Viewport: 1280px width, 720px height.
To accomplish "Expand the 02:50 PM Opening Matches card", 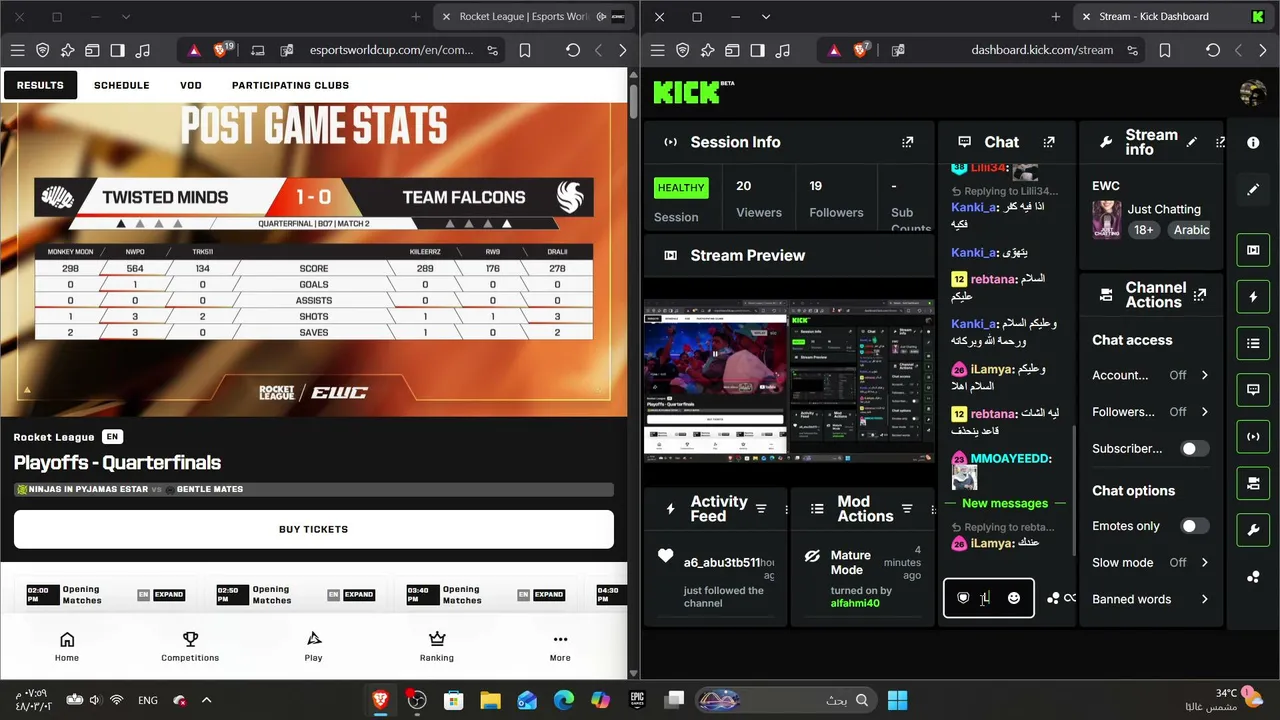I will 359,595.
